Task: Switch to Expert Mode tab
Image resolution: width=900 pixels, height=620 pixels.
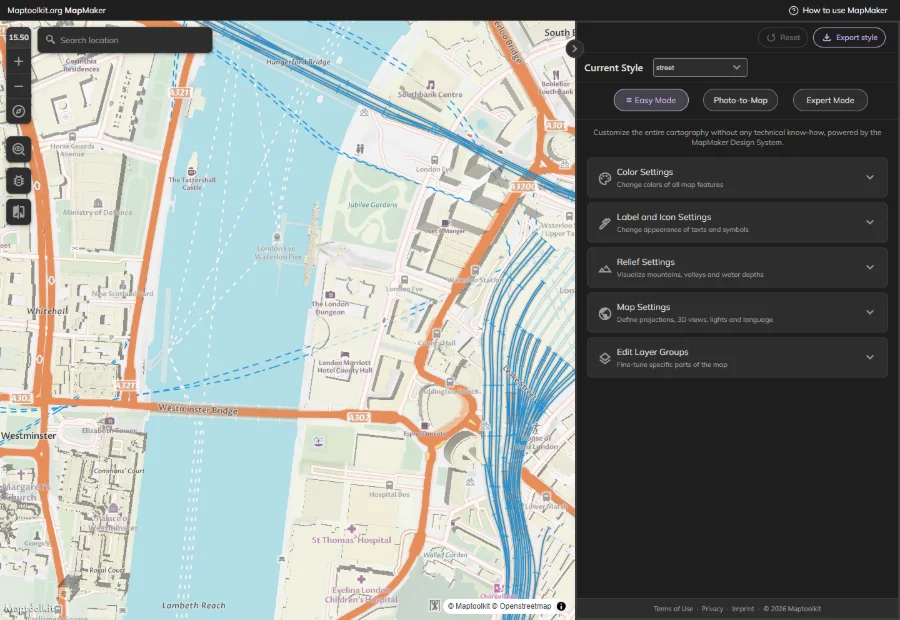Action: (x=830, y=100)
